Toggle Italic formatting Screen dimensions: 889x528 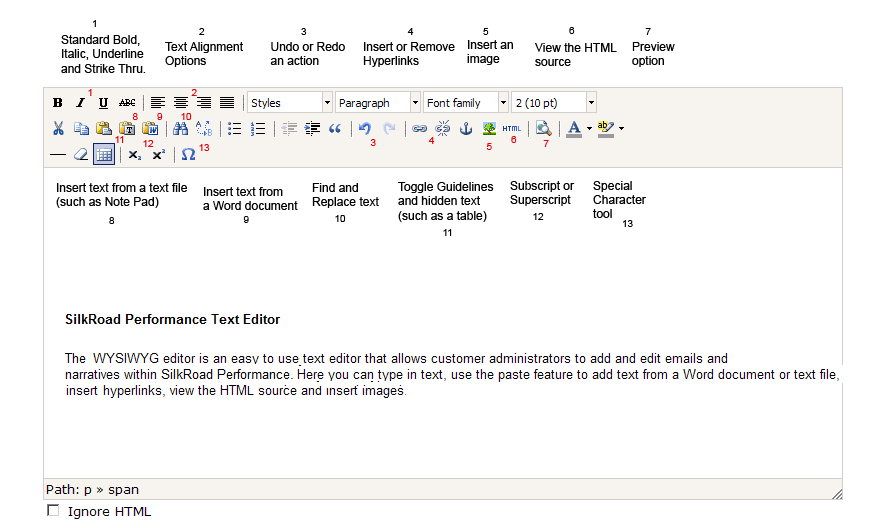click(80, 103)
